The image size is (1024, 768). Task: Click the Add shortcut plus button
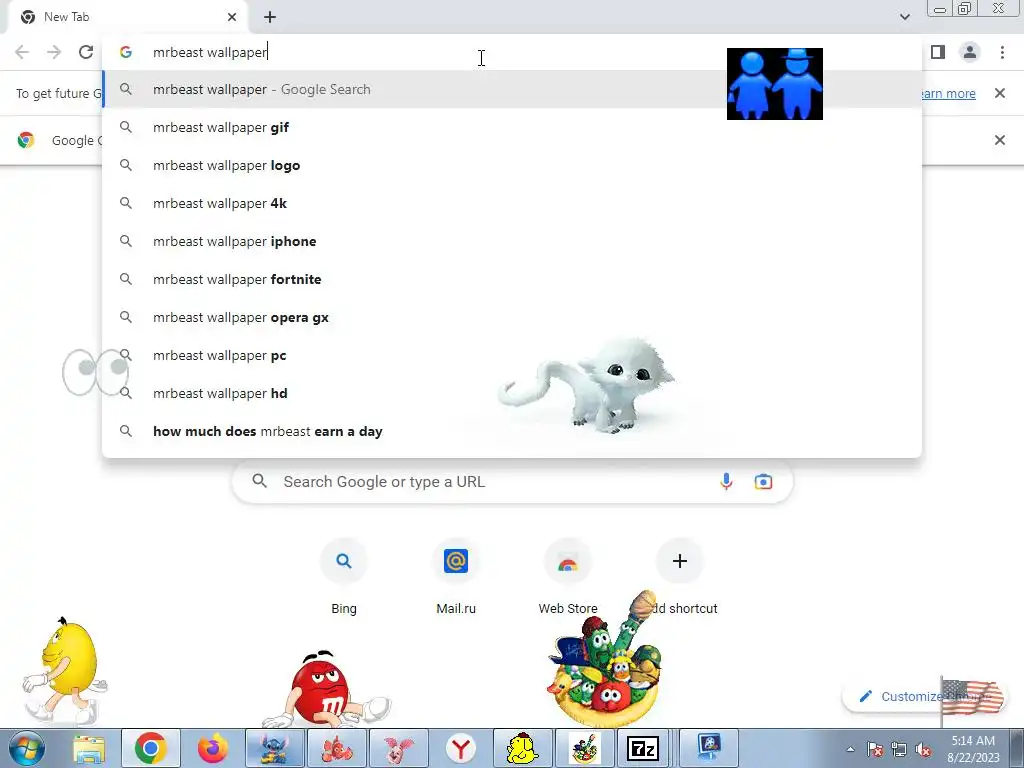pos(680,561)
